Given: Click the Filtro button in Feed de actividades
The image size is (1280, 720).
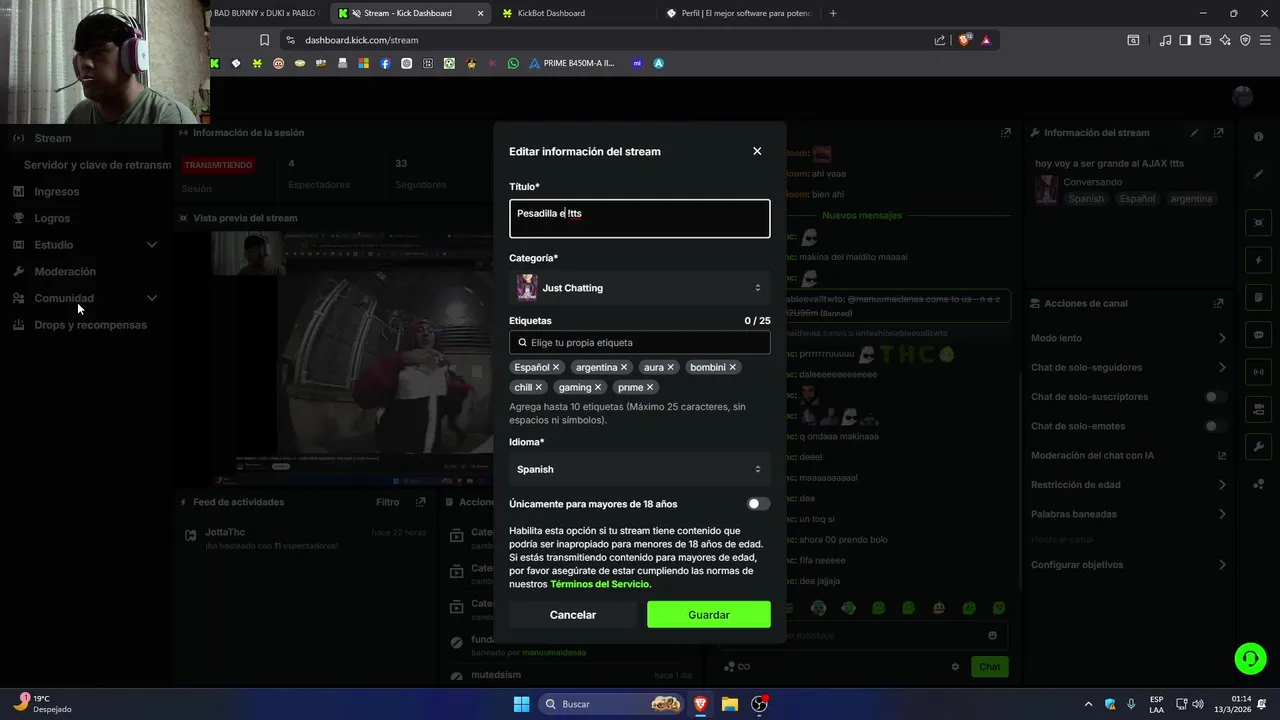Looking at the screenshot, I should click(387, 502).
